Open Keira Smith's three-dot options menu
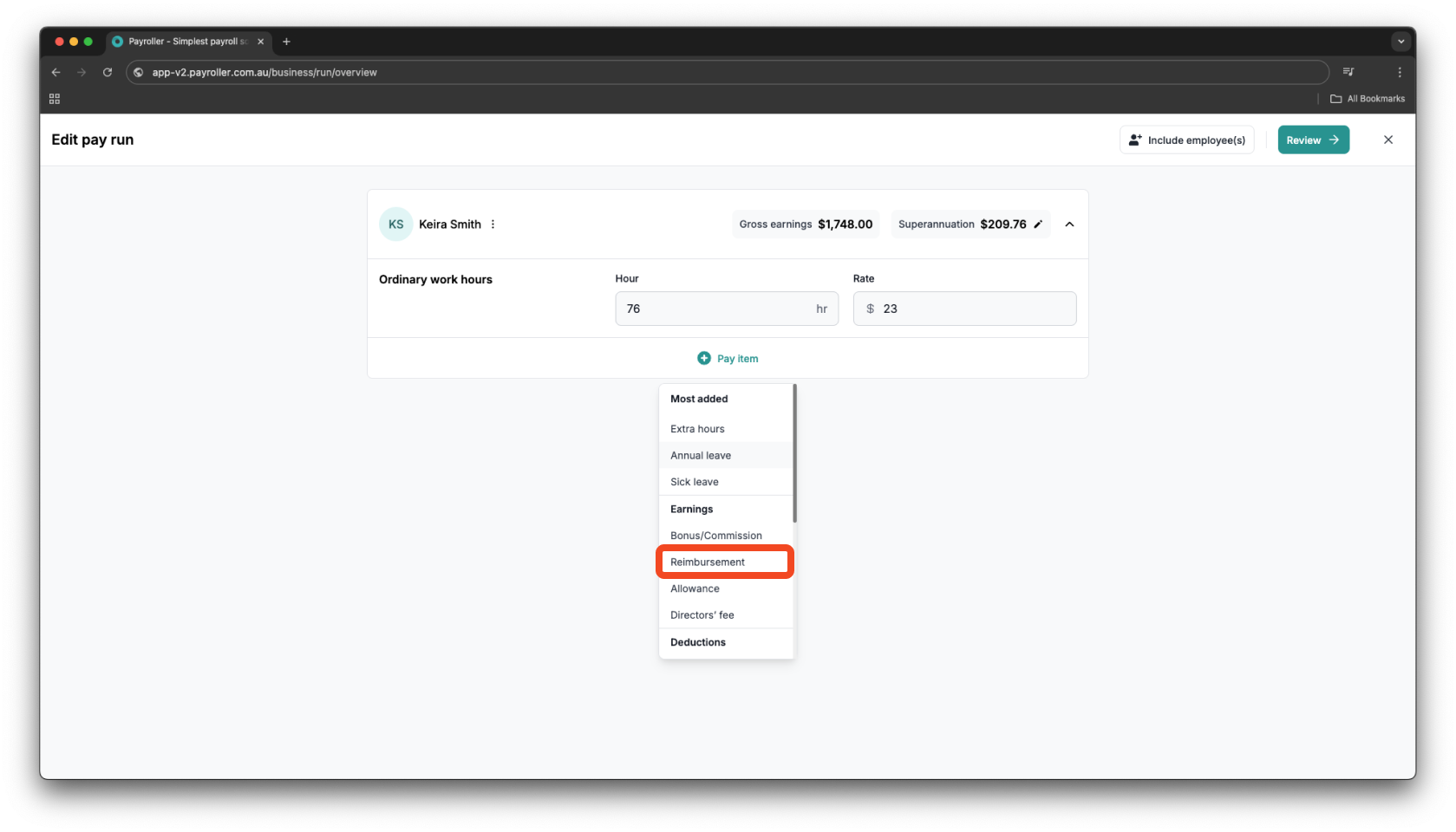This screenshot has width=1456, height=832. [x=493, y=224]
